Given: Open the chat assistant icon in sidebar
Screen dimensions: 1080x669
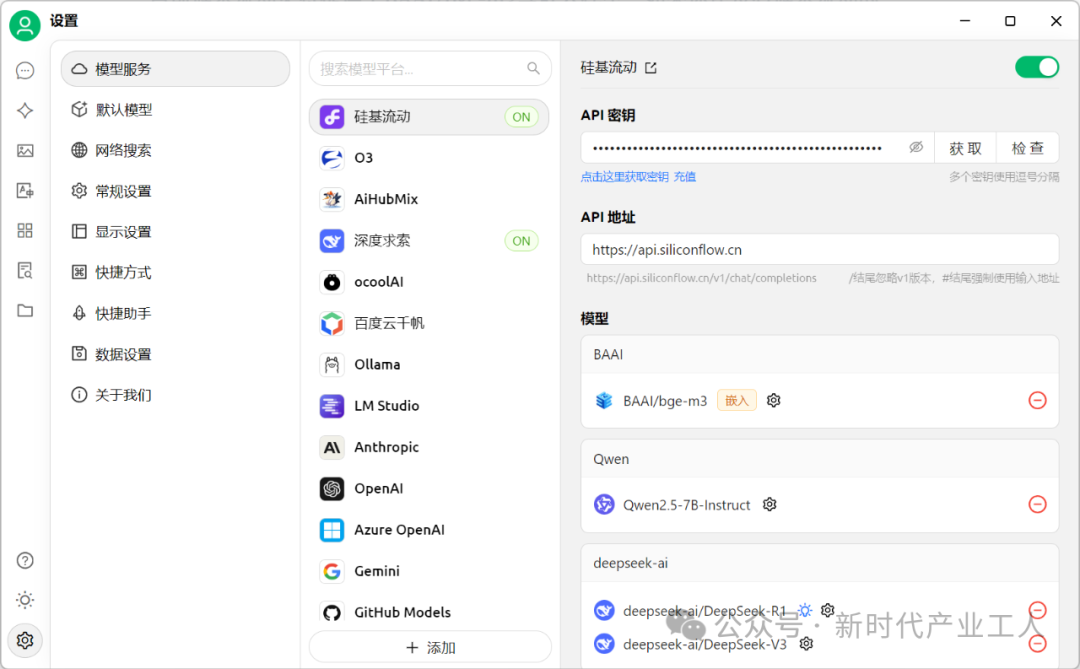Looking at the screenshot, I should click(25, 70).
